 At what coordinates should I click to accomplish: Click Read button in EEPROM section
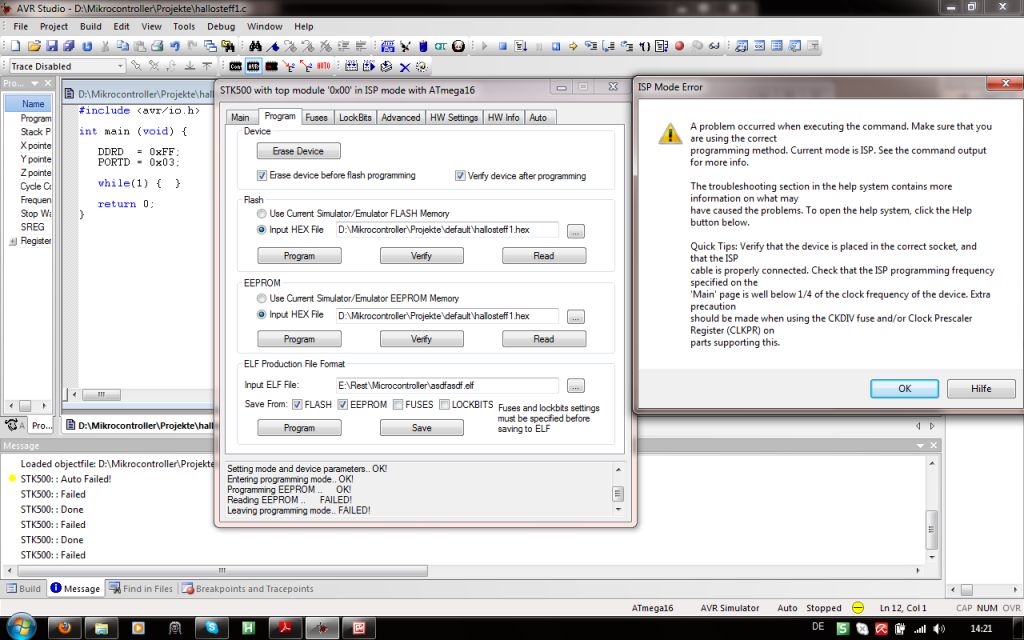[543, 339]
